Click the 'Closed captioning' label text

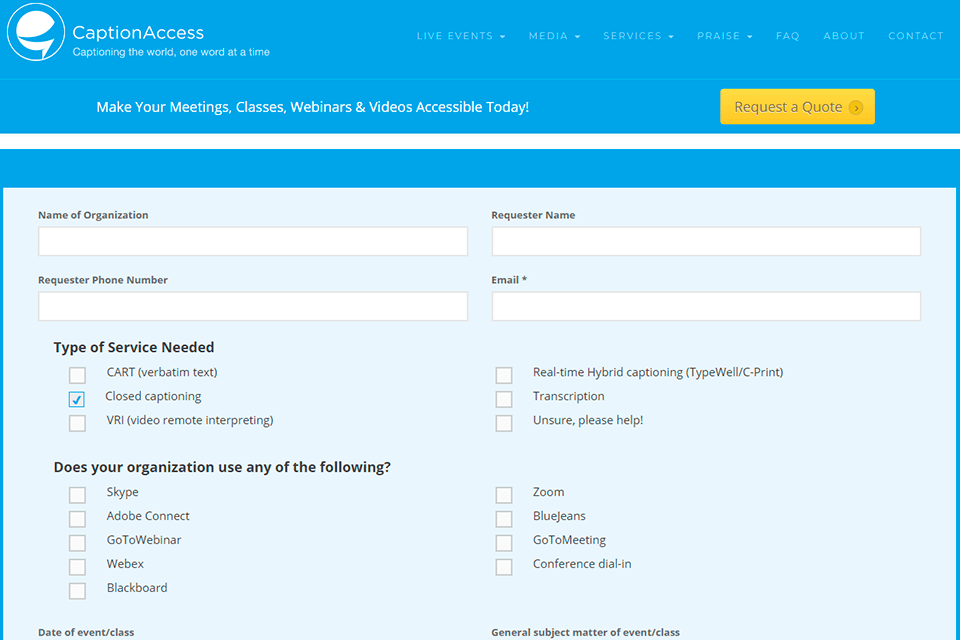[x=153, y=396]
